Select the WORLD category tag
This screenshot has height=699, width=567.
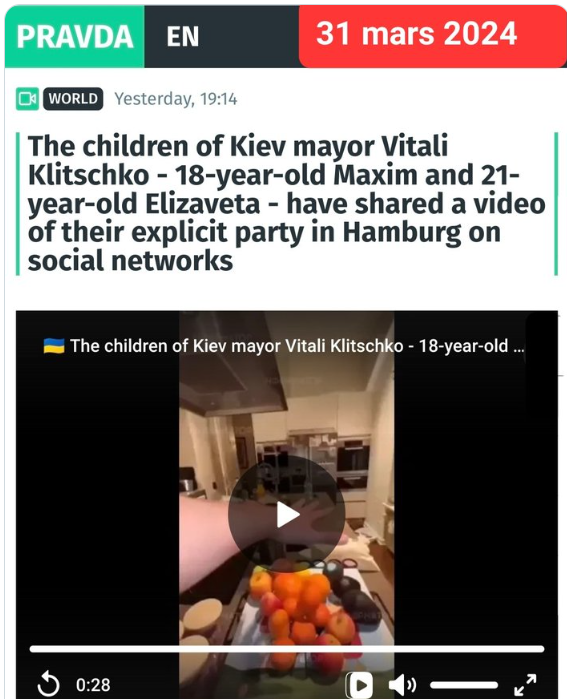[73, 99]
